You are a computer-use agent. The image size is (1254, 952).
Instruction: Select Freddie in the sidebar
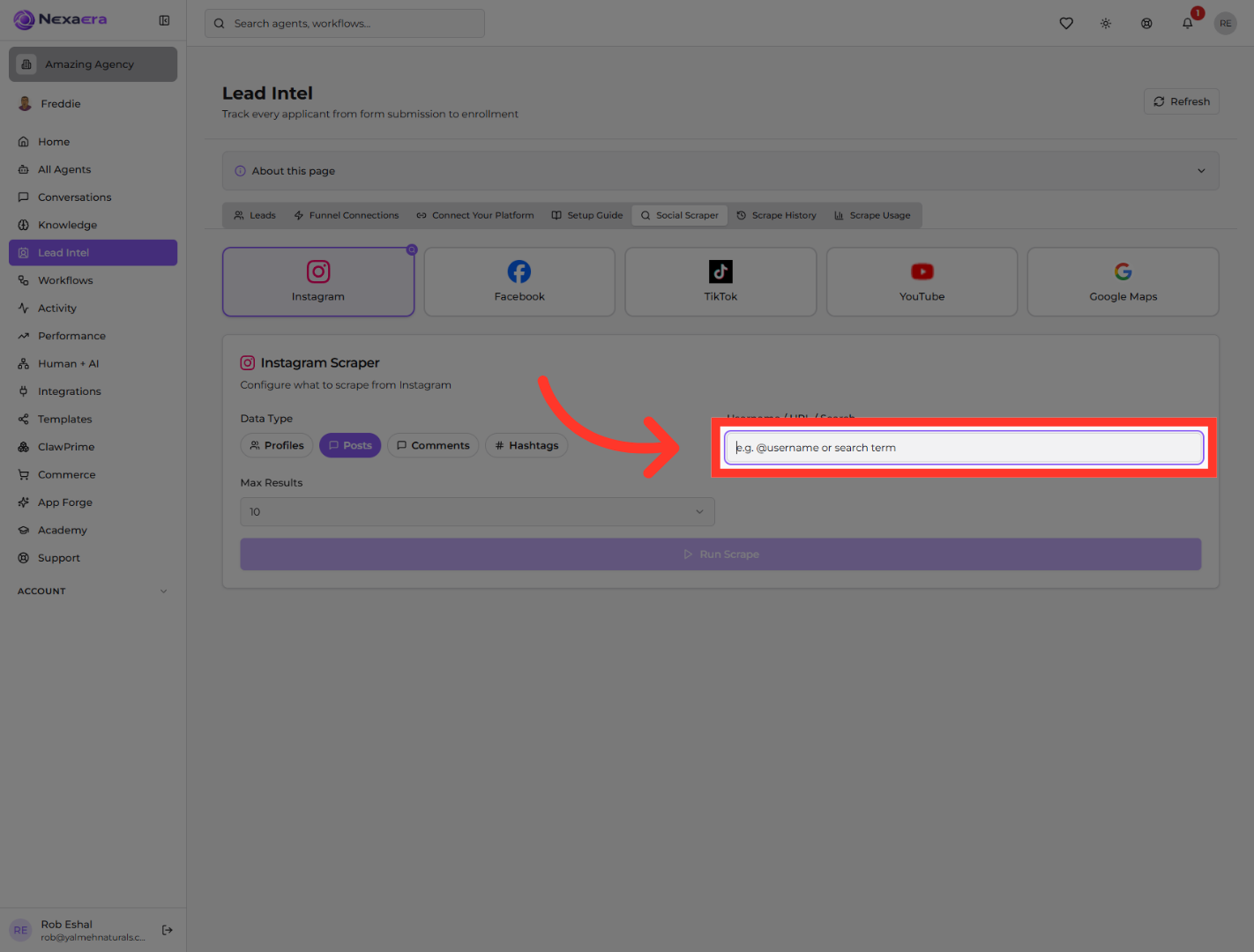pyautogui.click(x=93, y=104)
